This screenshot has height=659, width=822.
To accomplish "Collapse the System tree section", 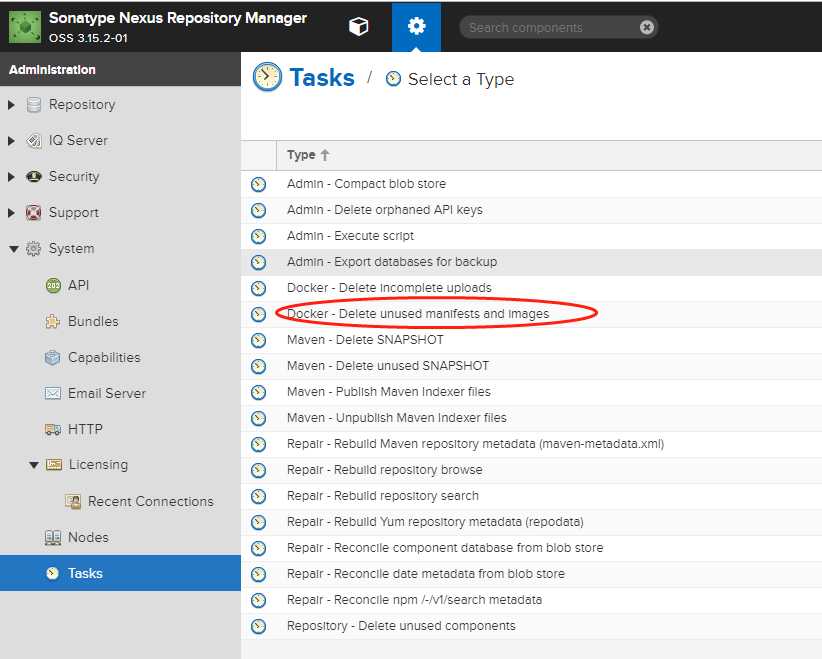I will click(x=13, y=249).
